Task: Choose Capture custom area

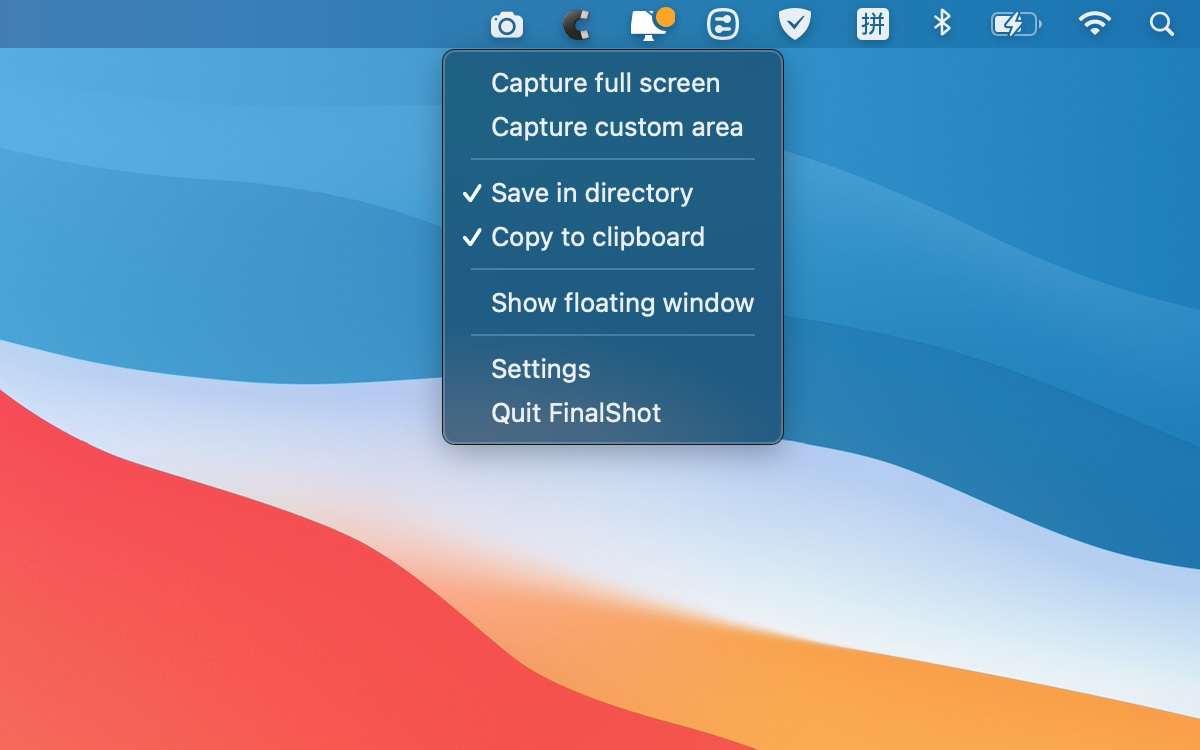Action: (613, 127)
